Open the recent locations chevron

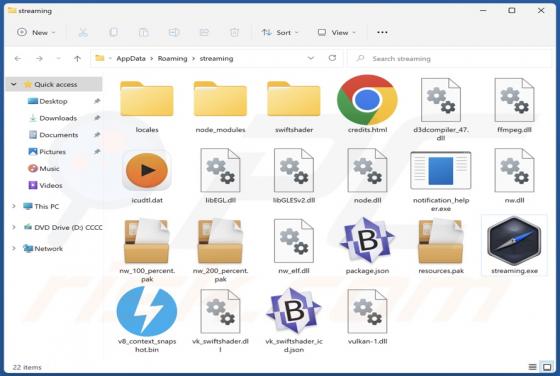(59, 59)
